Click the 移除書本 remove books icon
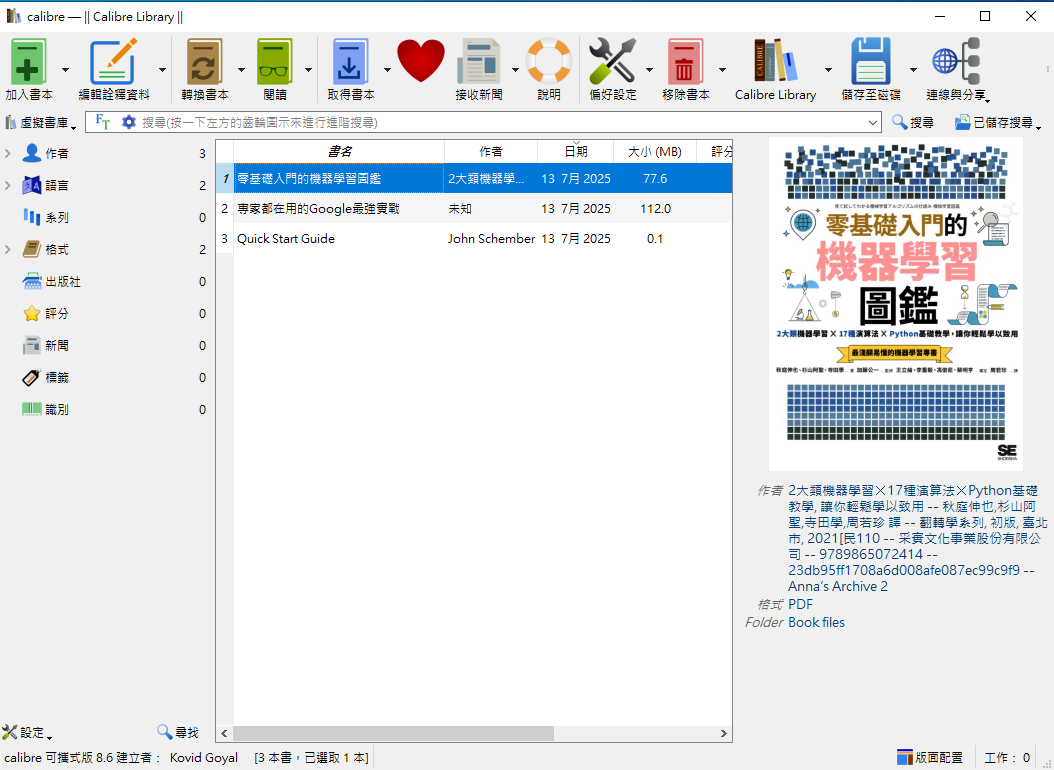1054x770 pixels. (x=685, y=62)
